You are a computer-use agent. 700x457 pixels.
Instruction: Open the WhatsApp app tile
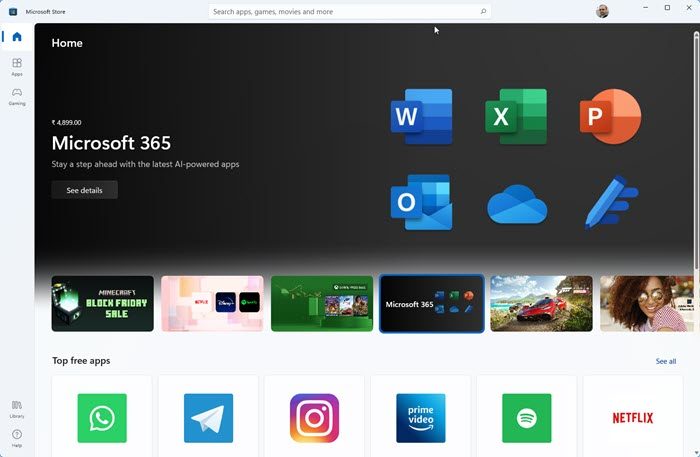(102, 416)
